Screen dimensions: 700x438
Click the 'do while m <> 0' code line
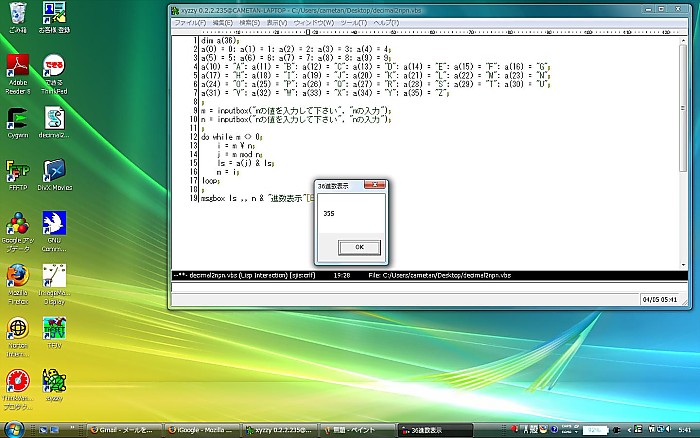click(232, 137)
